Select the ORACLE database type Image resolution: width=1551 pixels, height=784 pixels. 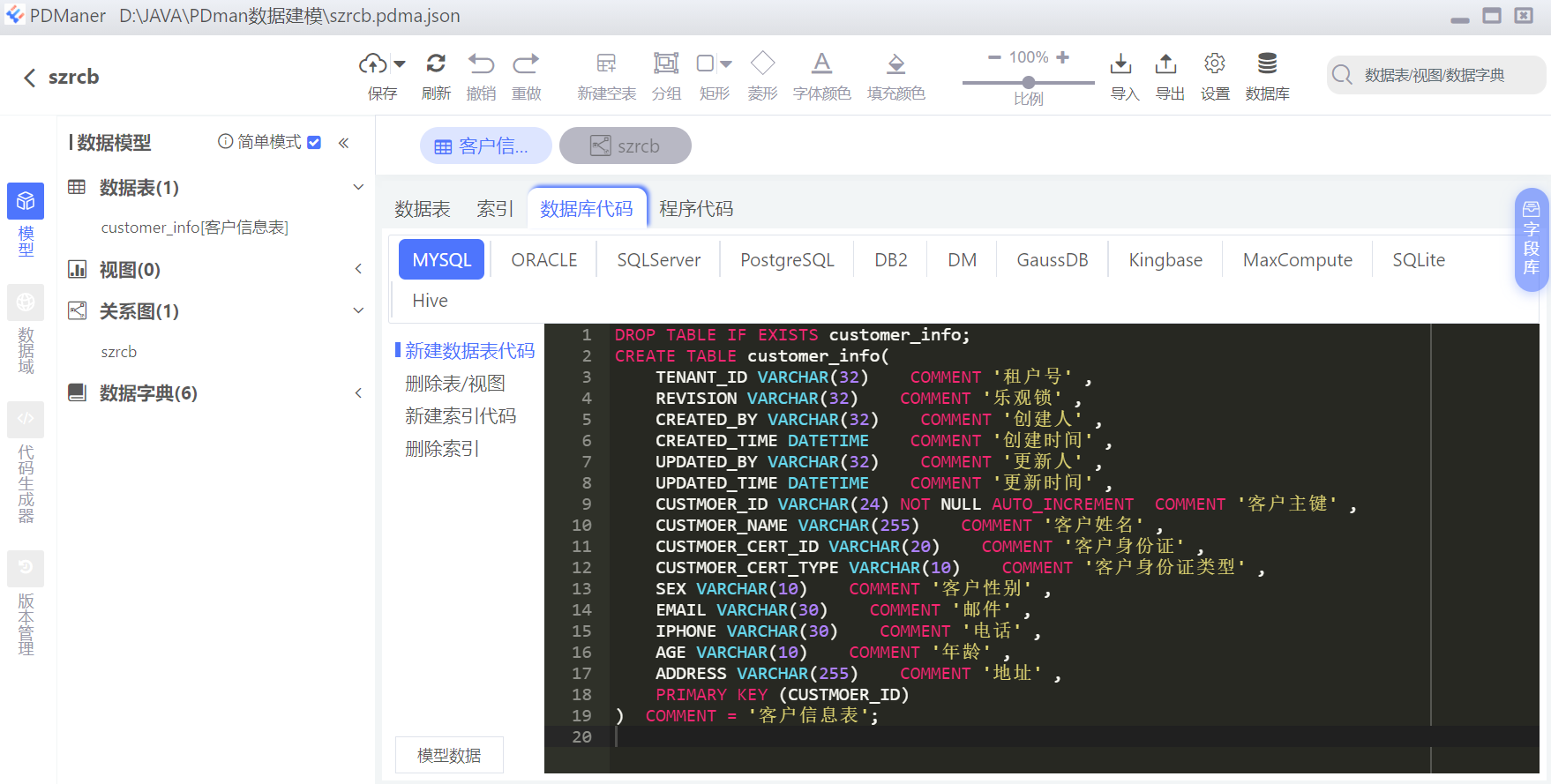pos(544,259)
